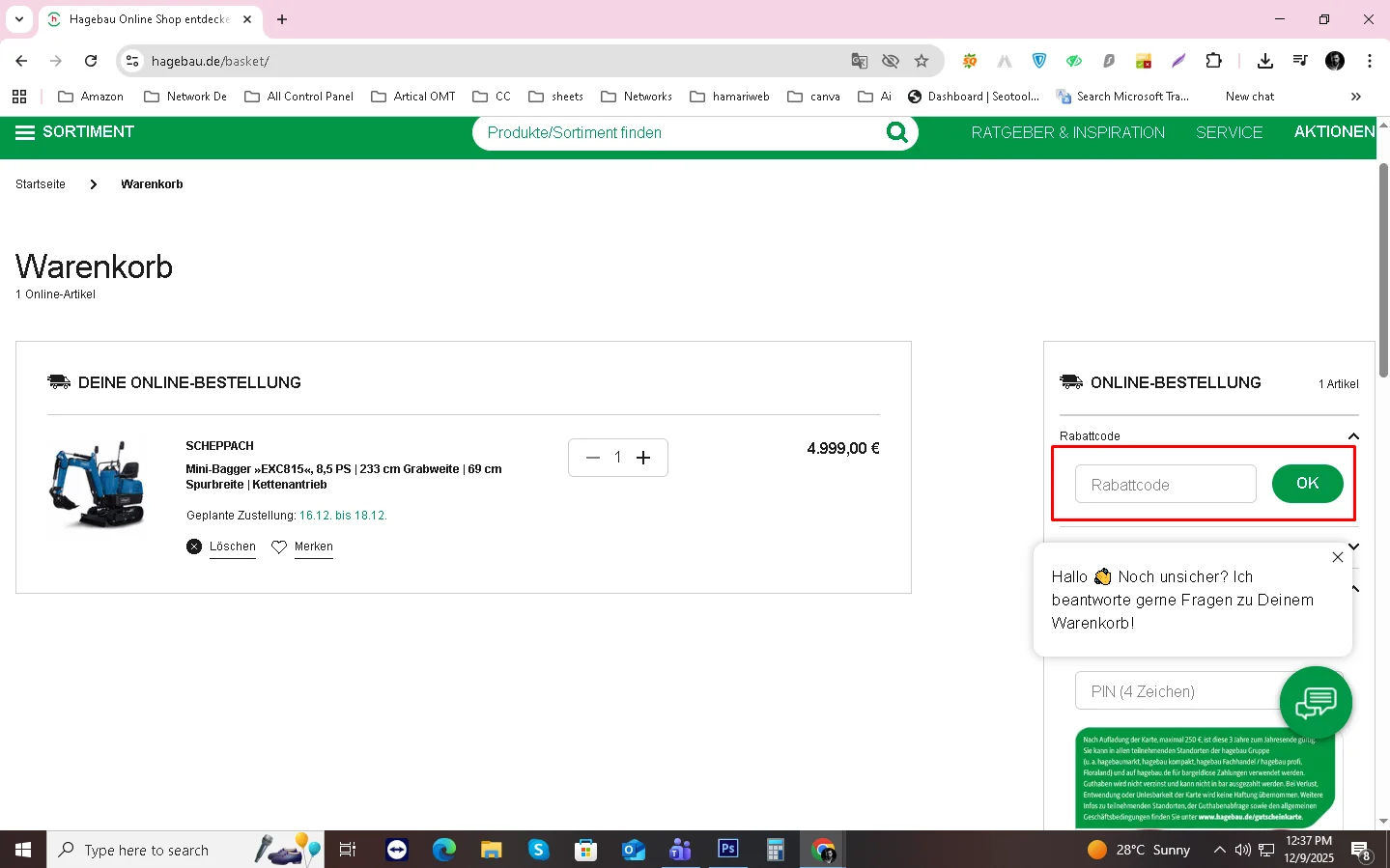Screen dimensions: 1390x868
Task: Go to Startseite breadcrumb link
Action: (41, 184)
